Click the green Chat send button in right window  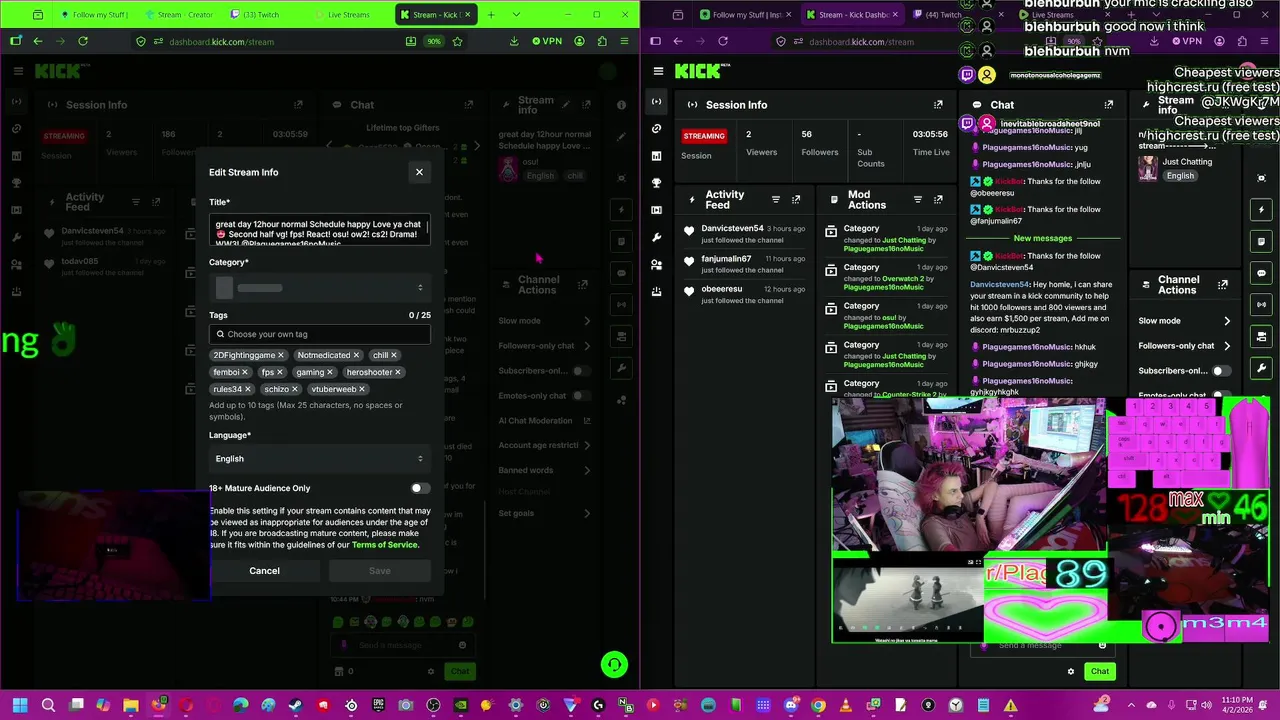tap(1099, 672)
